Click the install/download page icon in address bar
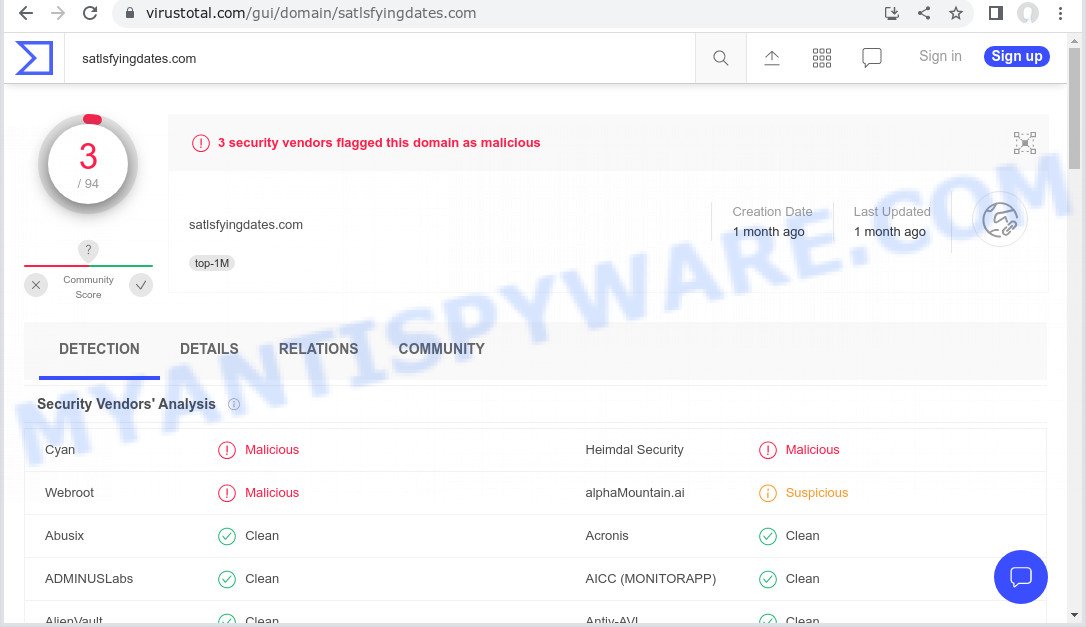The height and width of the screenshot is (627, 1086). [x=891, y=13]
